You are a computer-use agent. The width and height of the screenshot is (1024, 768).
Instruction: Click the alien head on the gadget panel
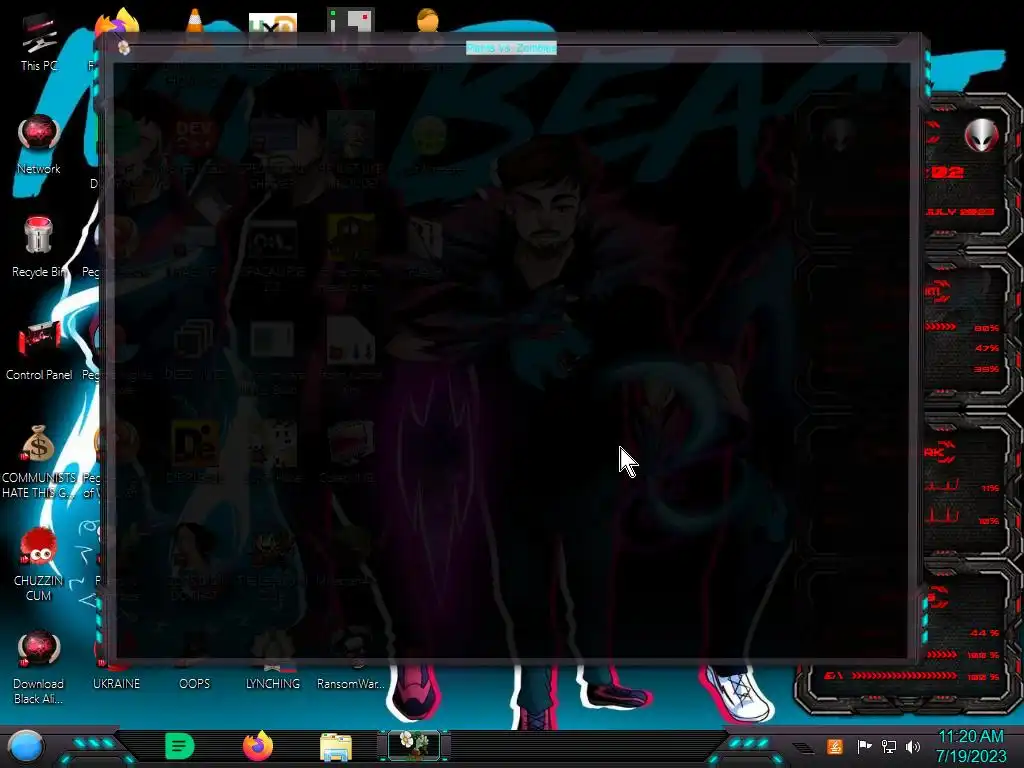(x=982, y=136)
